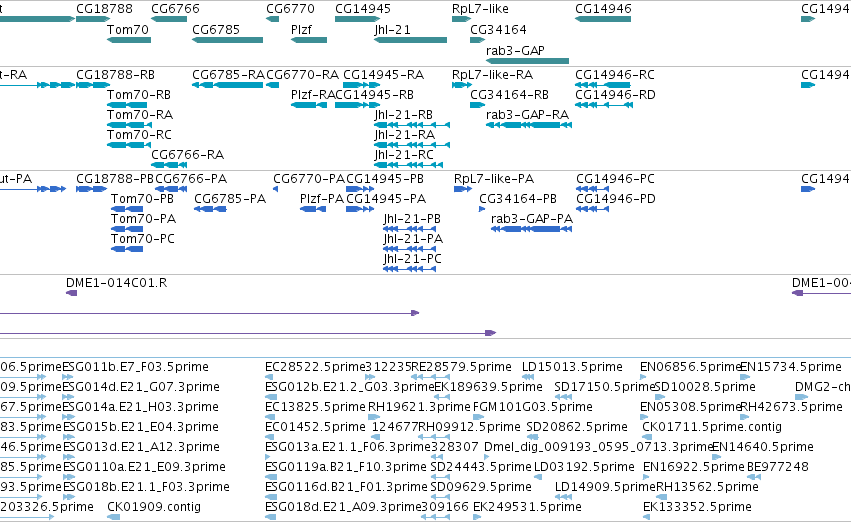Select the CG18788 gene label
This screenshot has height=522, width=851.
104,9
